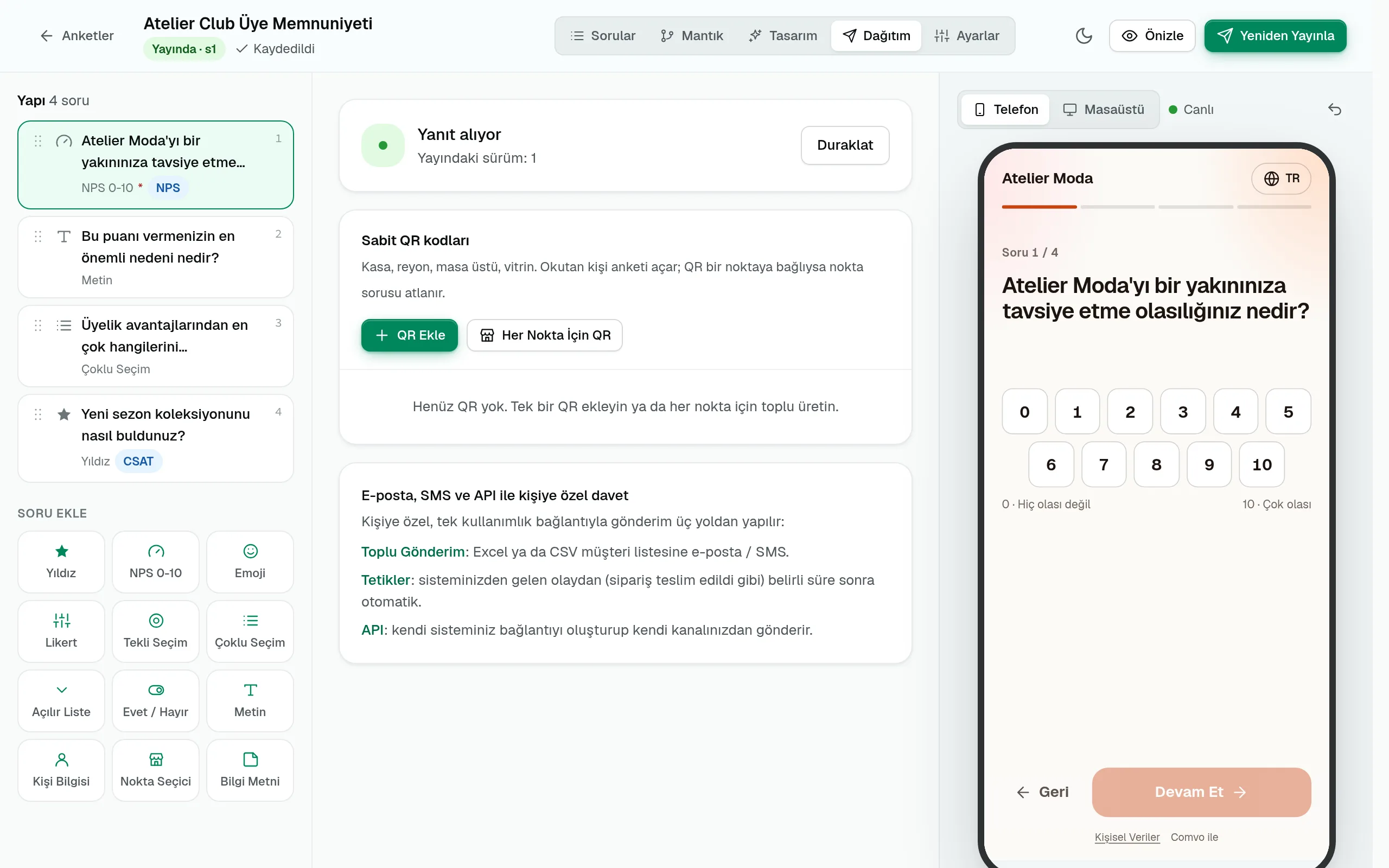Screen dimensions: 1389x868
Task: Click Her Nokta İçin QR button
Action: click(544, 335)
